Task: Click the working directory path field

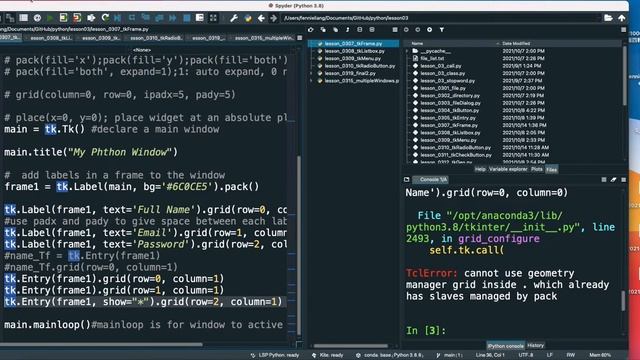Action: [441, 18]
